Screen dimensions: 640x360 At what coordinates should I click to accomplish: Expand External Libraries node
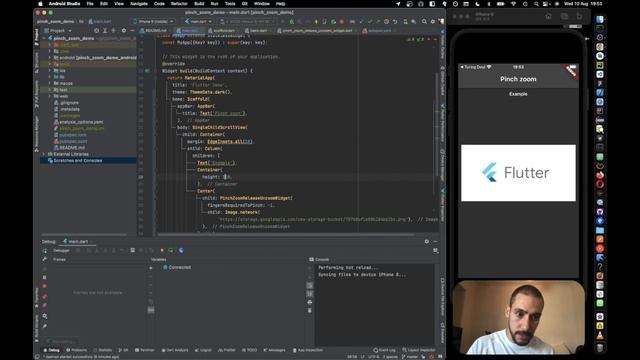44,154
